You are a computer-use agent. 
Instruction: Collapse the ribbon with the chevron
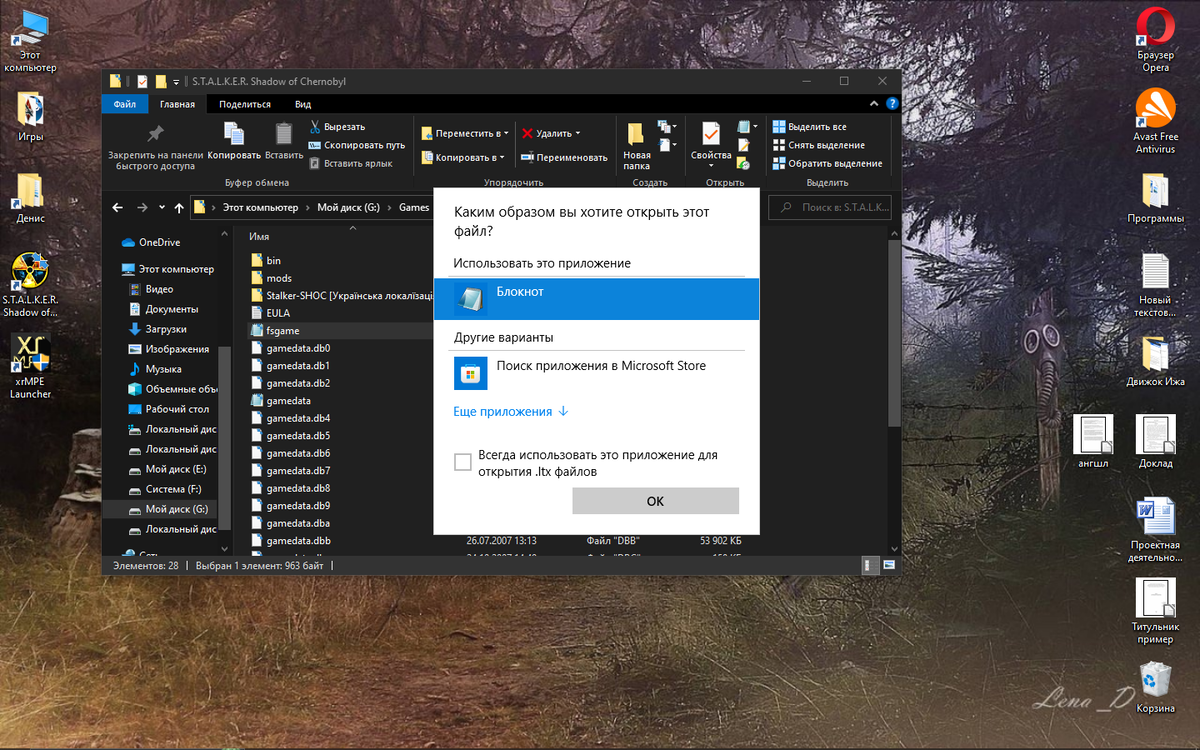coord(876,104)
